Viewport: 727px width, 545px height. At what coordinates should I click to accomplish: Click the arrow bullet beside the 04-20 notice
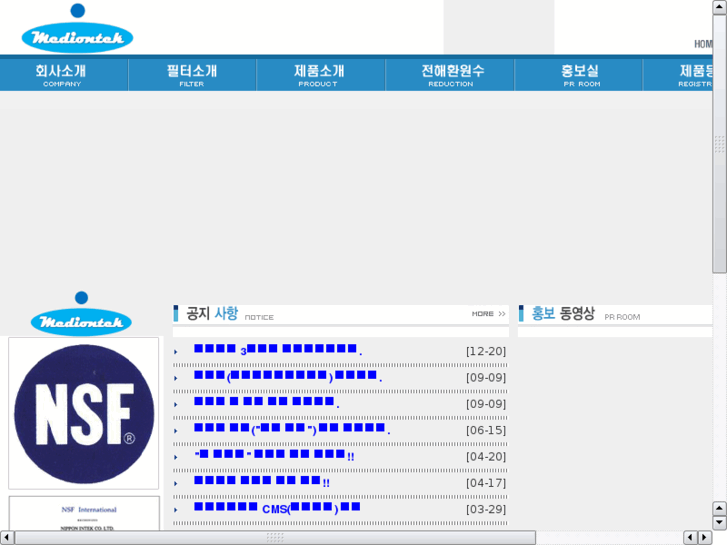click(176, 457)
